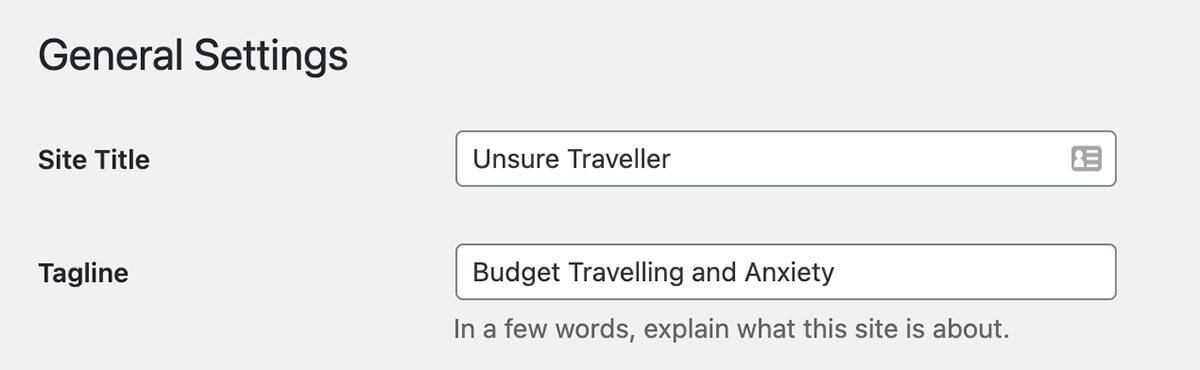Image resolution: width=1200 pixels, height=370 pixels.
Task: Focus the Tagline input field
Action: [x=786, y=272]
